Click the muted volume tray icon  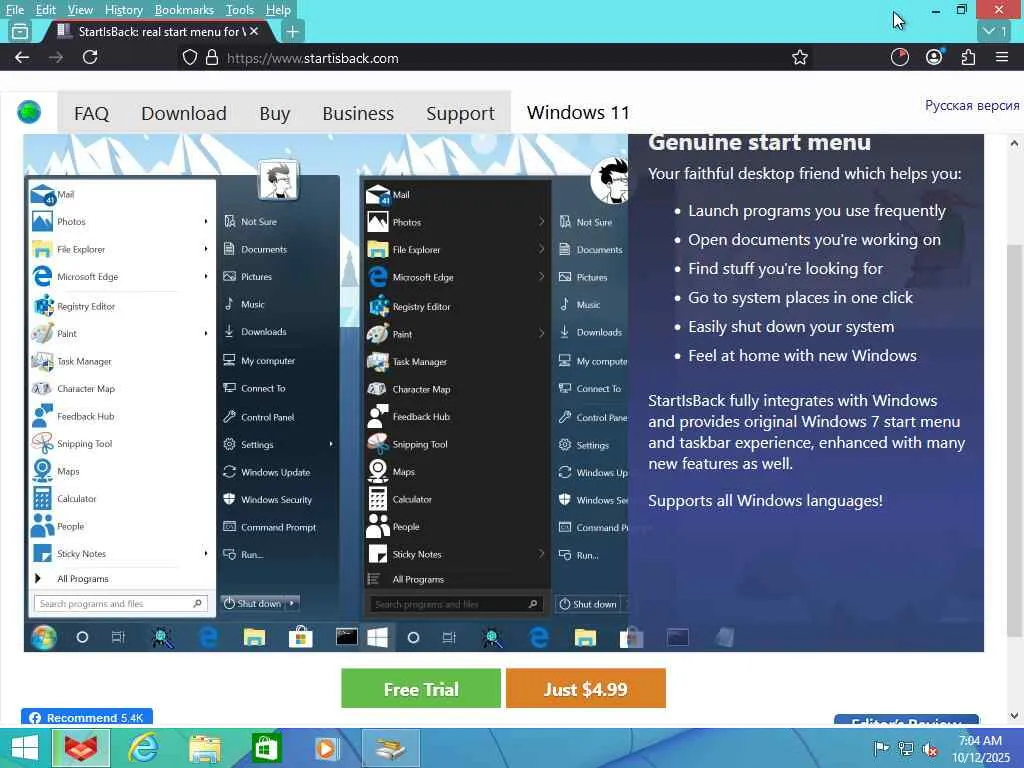point(930,748)
